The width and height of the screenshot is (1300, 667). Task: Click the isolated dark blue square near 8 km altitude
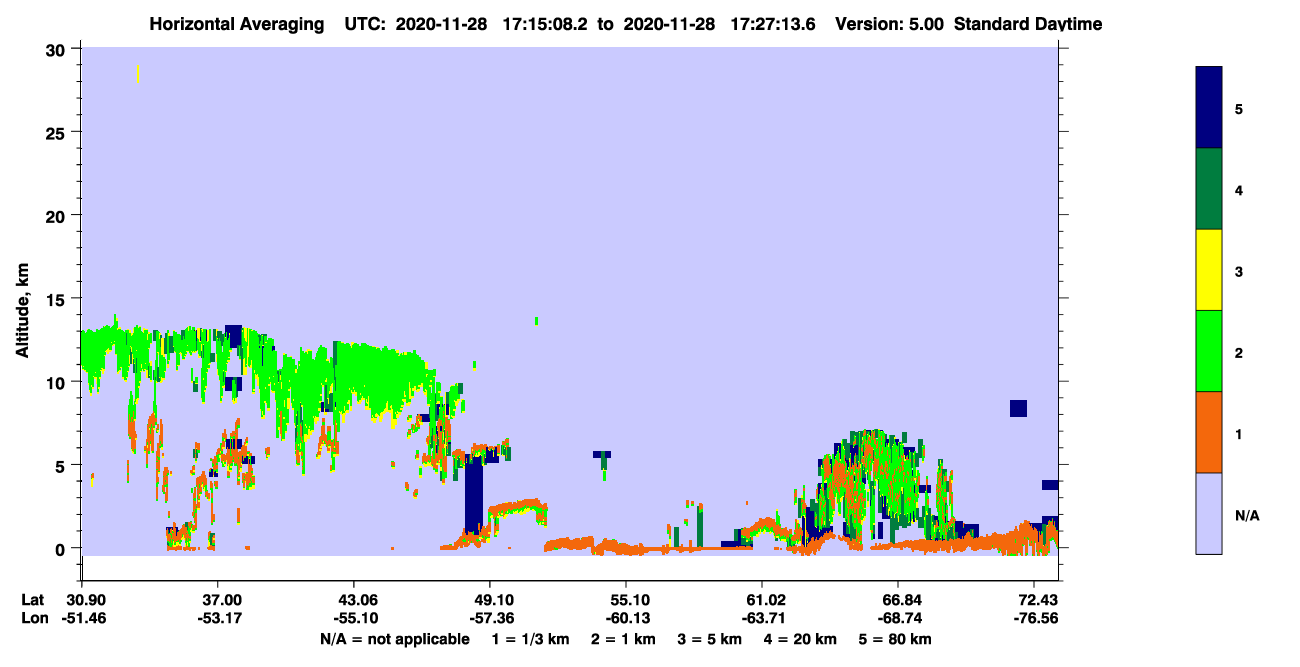click(x=1019, y=408)
